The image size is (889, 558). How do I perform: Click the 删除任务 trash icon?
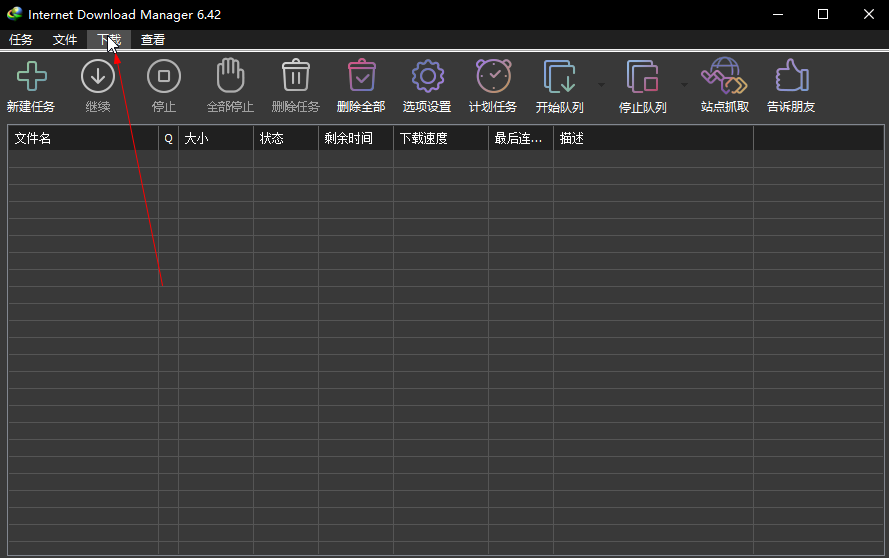[x=296, y=75]
